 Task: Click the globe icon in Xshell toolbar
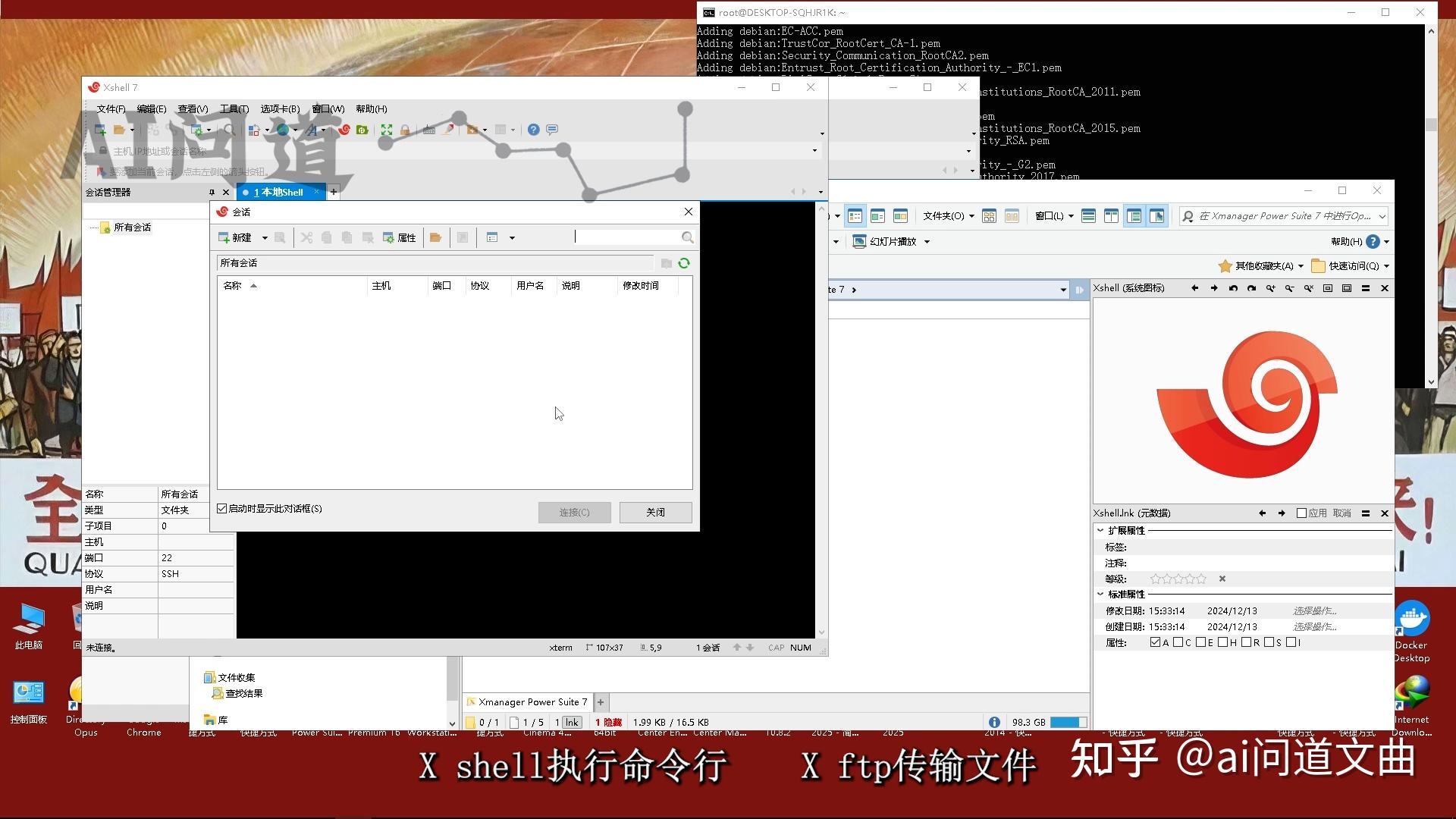click(283, 130)
